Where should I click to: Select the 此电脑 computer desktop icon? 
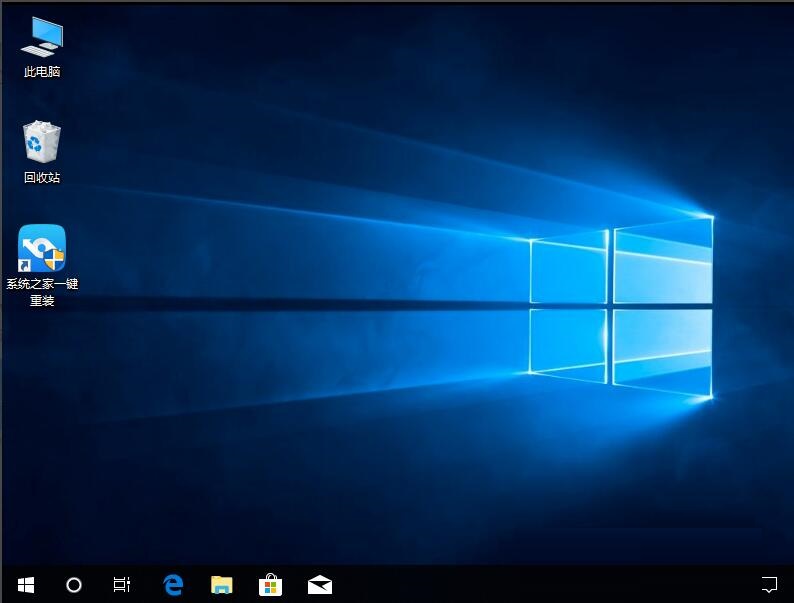click(42, 37)
